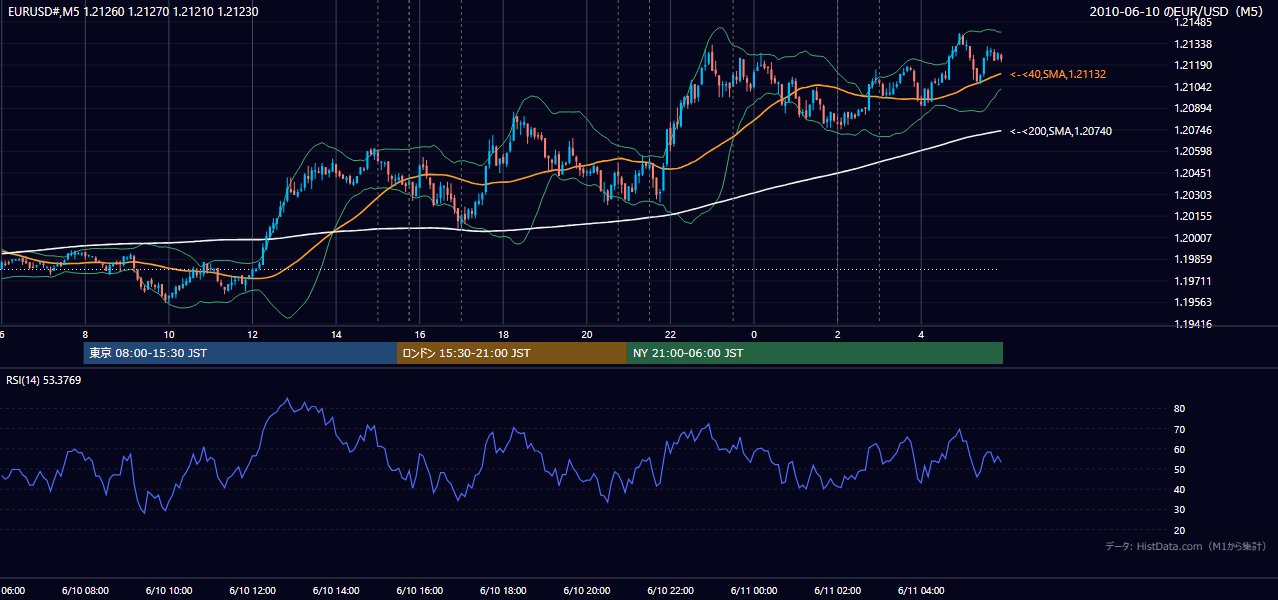Click the EURUSD#,M5 chart title text
Image resolution: width=1278 pixels, height=600 pixels.
pos(131,11)
